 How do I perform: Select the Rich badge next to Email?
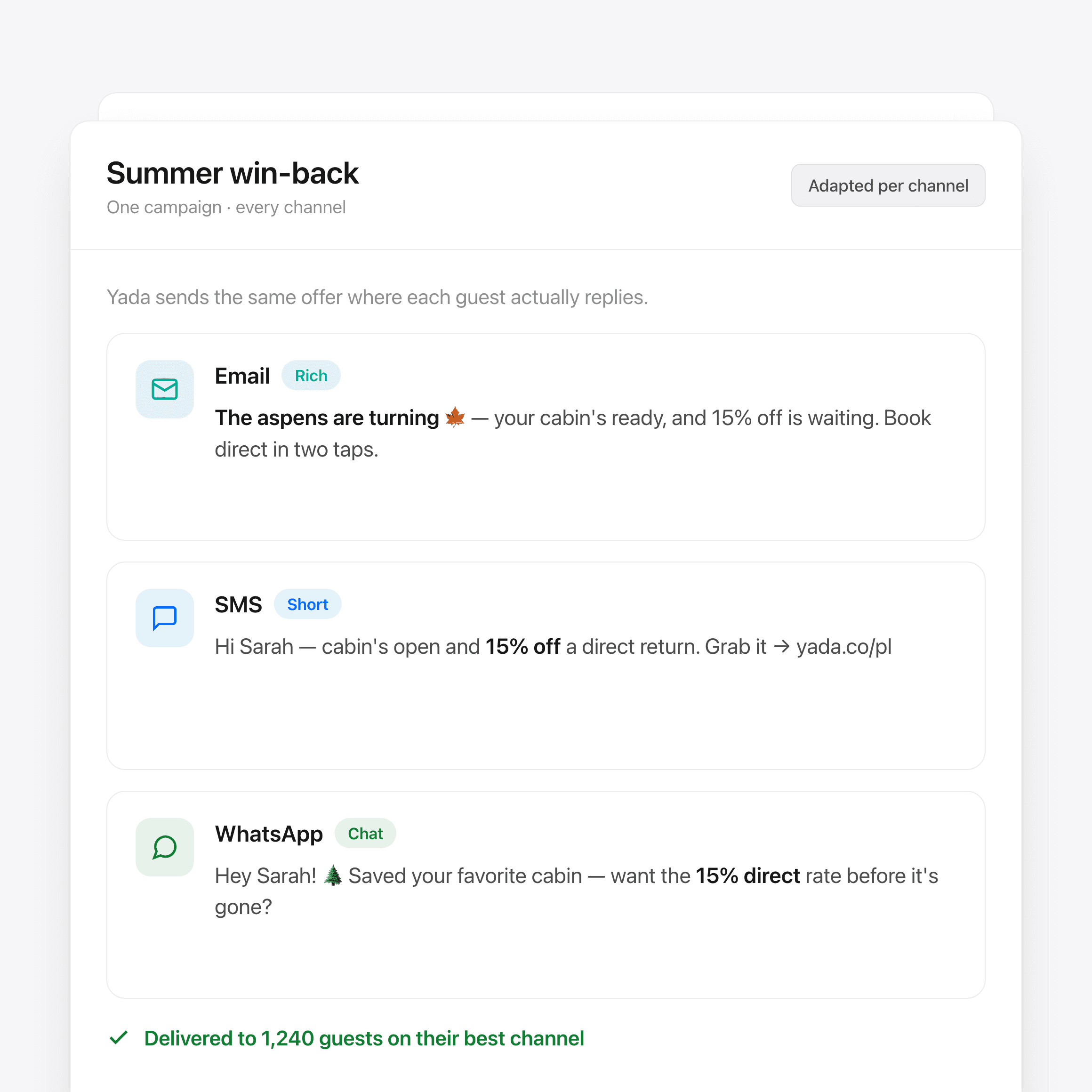pos(311,375)
